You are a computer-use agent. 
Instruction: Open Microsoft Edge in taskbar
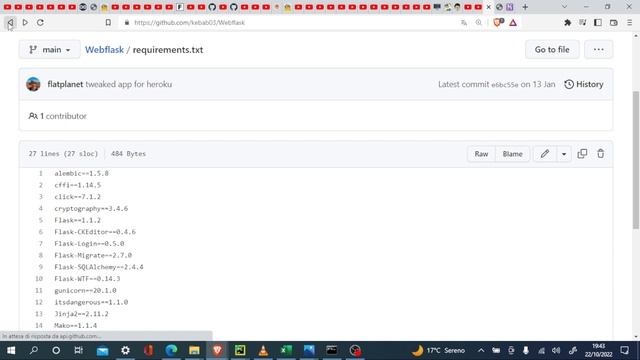(171, 351)
